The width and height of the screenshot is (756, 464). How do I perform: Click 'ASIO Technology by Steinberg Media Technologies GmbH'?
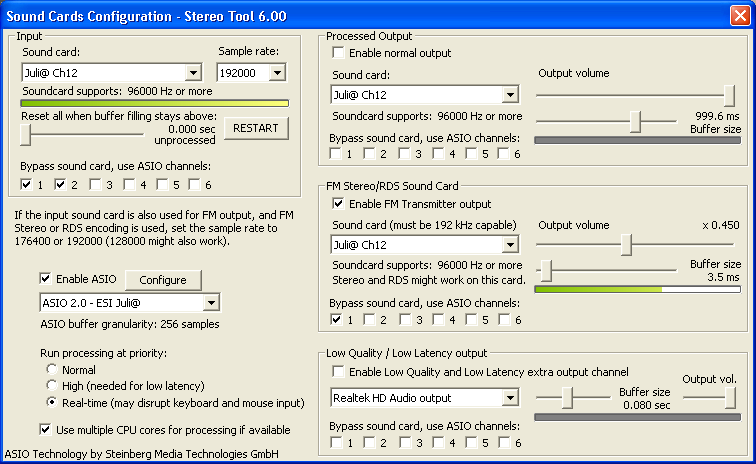click(141, 454)
